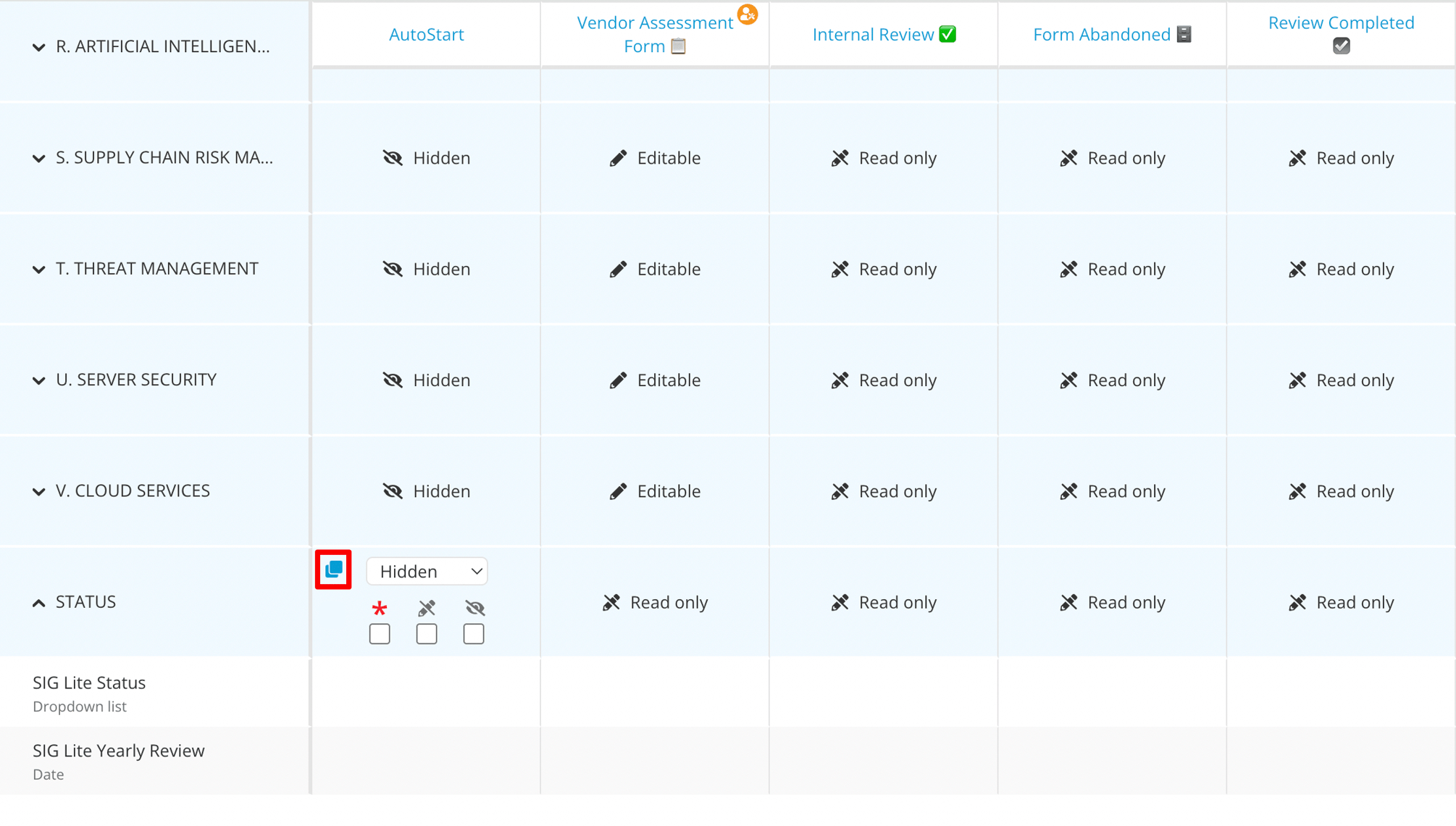The width and height of the screenshot is (1456, 826).
Task: Check the read-only checkbox in the STATUS row
Action: pos(426,633)
